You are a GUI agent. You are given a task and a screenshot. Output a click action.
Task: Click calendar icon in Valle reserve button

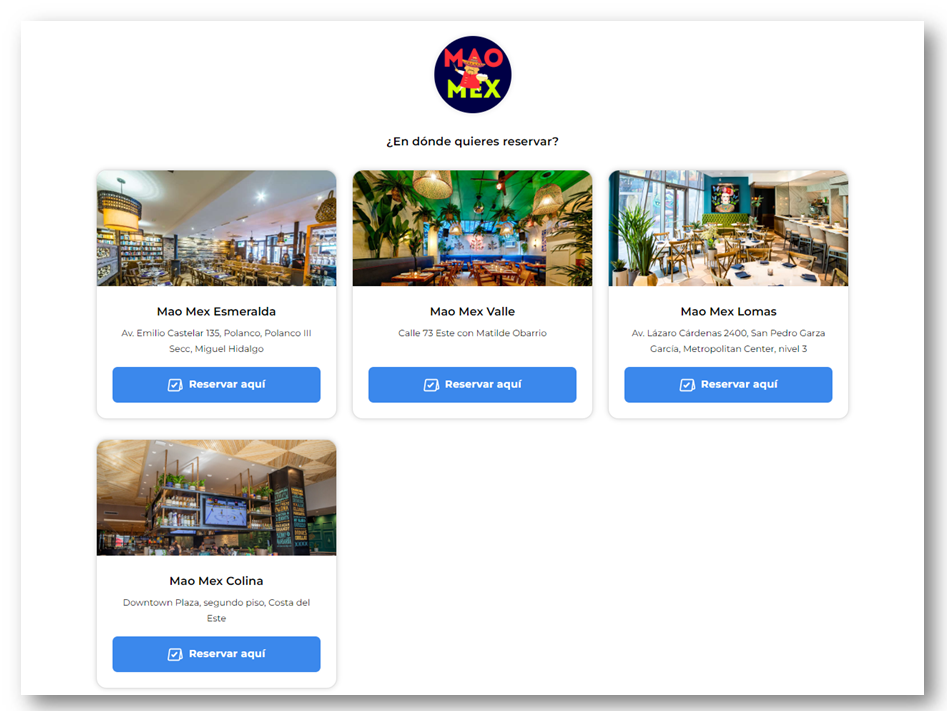click(431, 385)
